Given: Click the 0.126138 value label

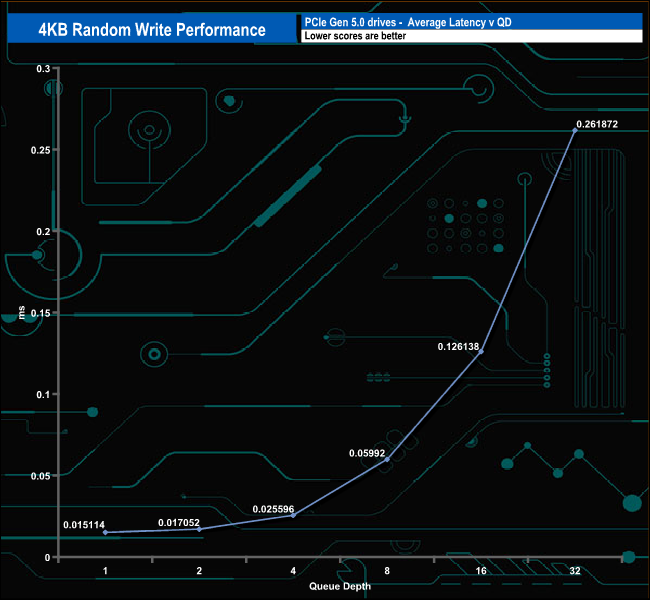Looking at the screenshot, I should (458, 347).
